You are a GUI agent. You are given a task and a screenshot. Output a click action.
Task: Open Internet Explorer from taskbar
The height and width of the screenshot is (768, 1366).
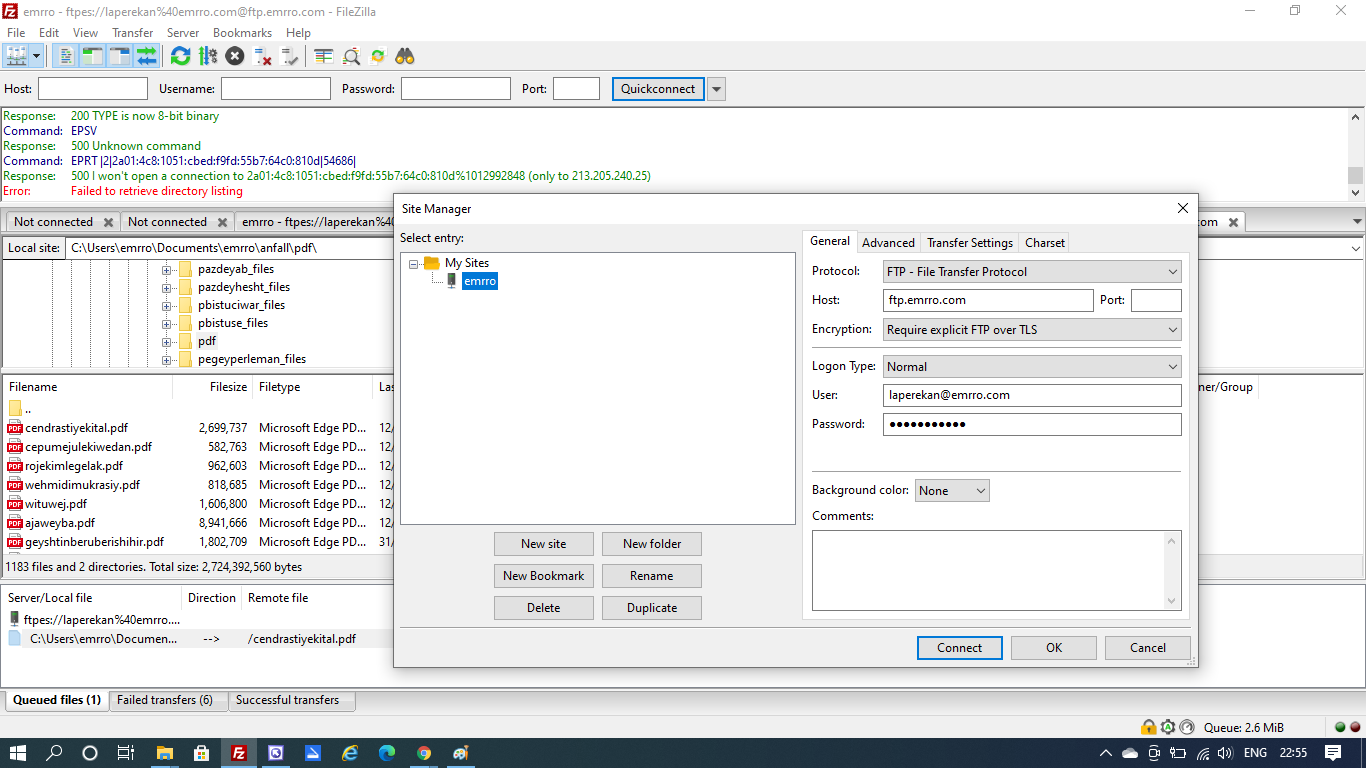tap(350, 753)
